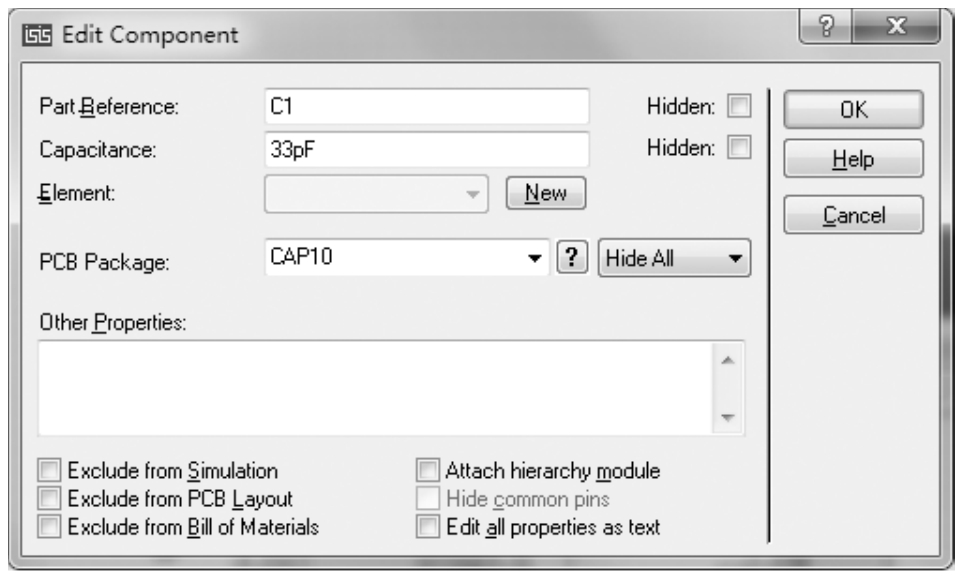Toggle Hidden checkbox for Capacitance

[739, 150]
